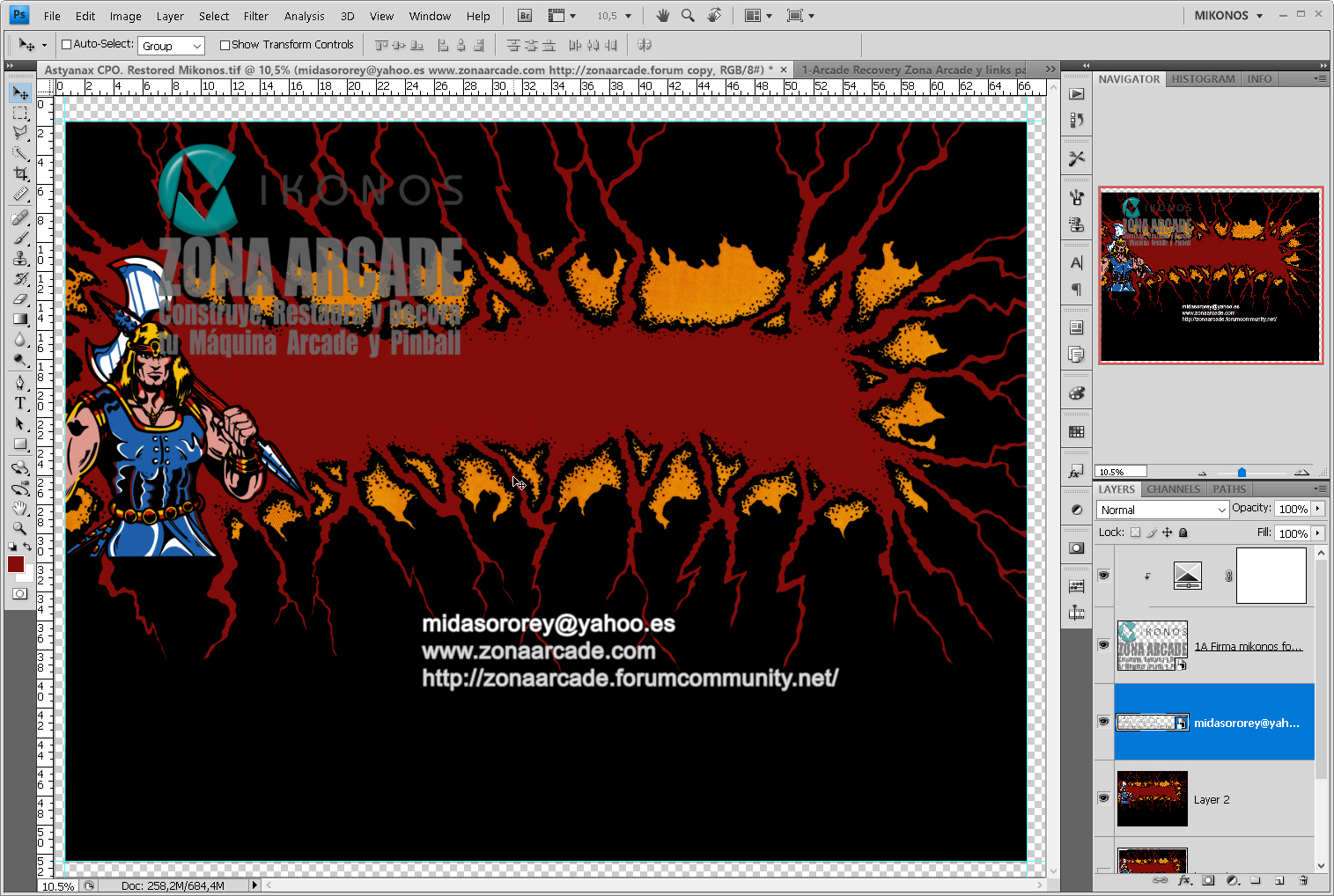This screenshot has width=1334, height=896.
Task: Open the Filter menu
Action: 255,16
